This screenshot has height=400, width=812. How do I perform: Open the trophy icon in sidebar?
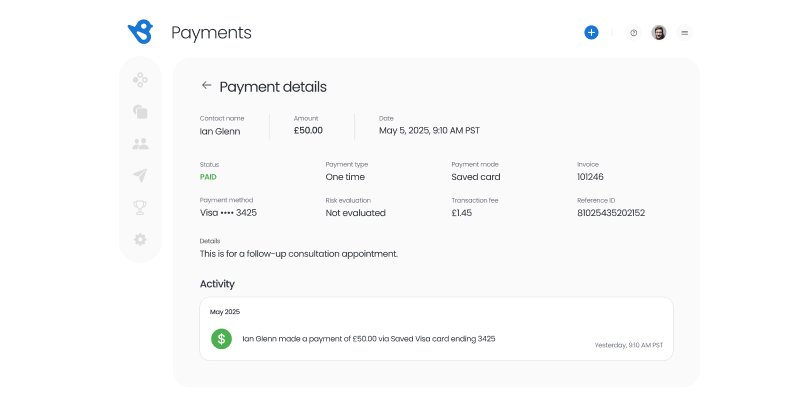[x=140, y=208]
